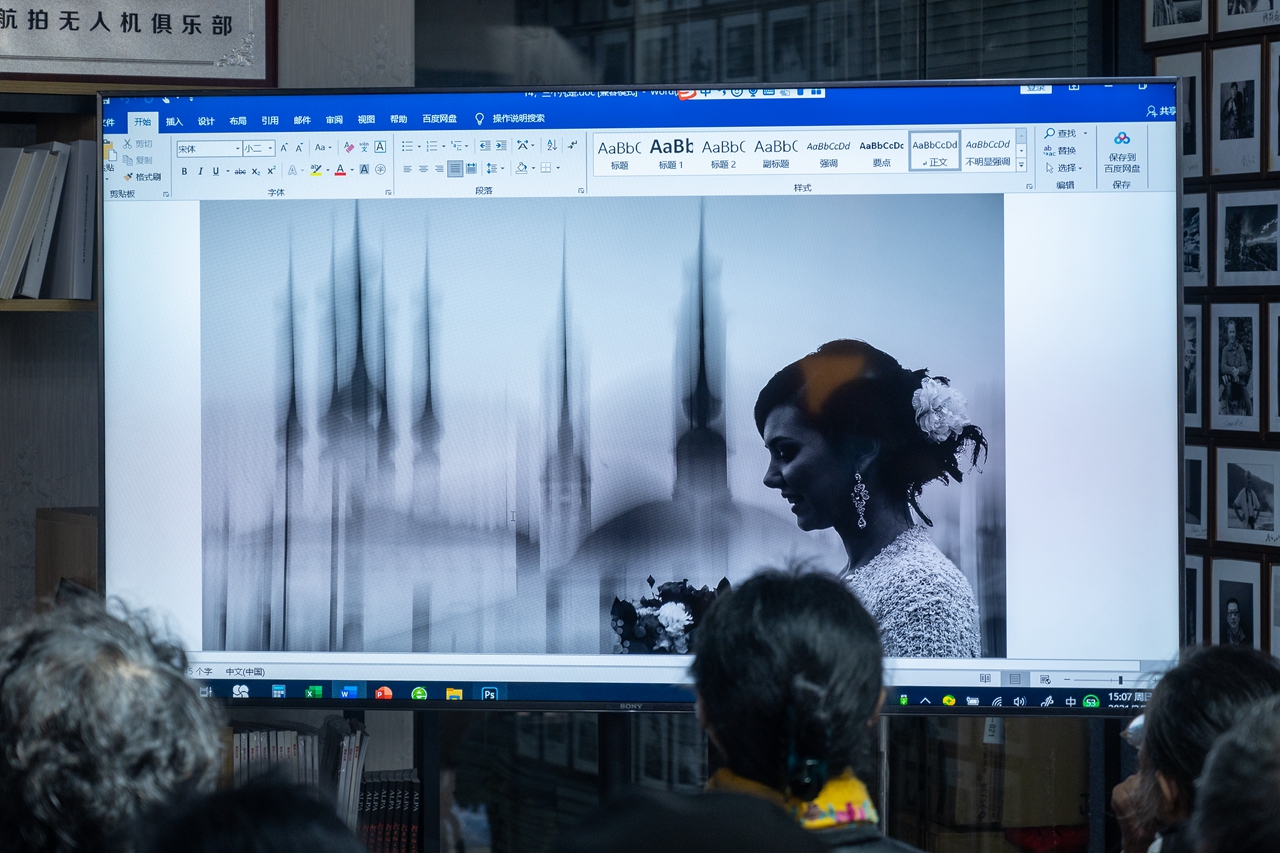Open the font name box showing 宋体

click(209, 148)
